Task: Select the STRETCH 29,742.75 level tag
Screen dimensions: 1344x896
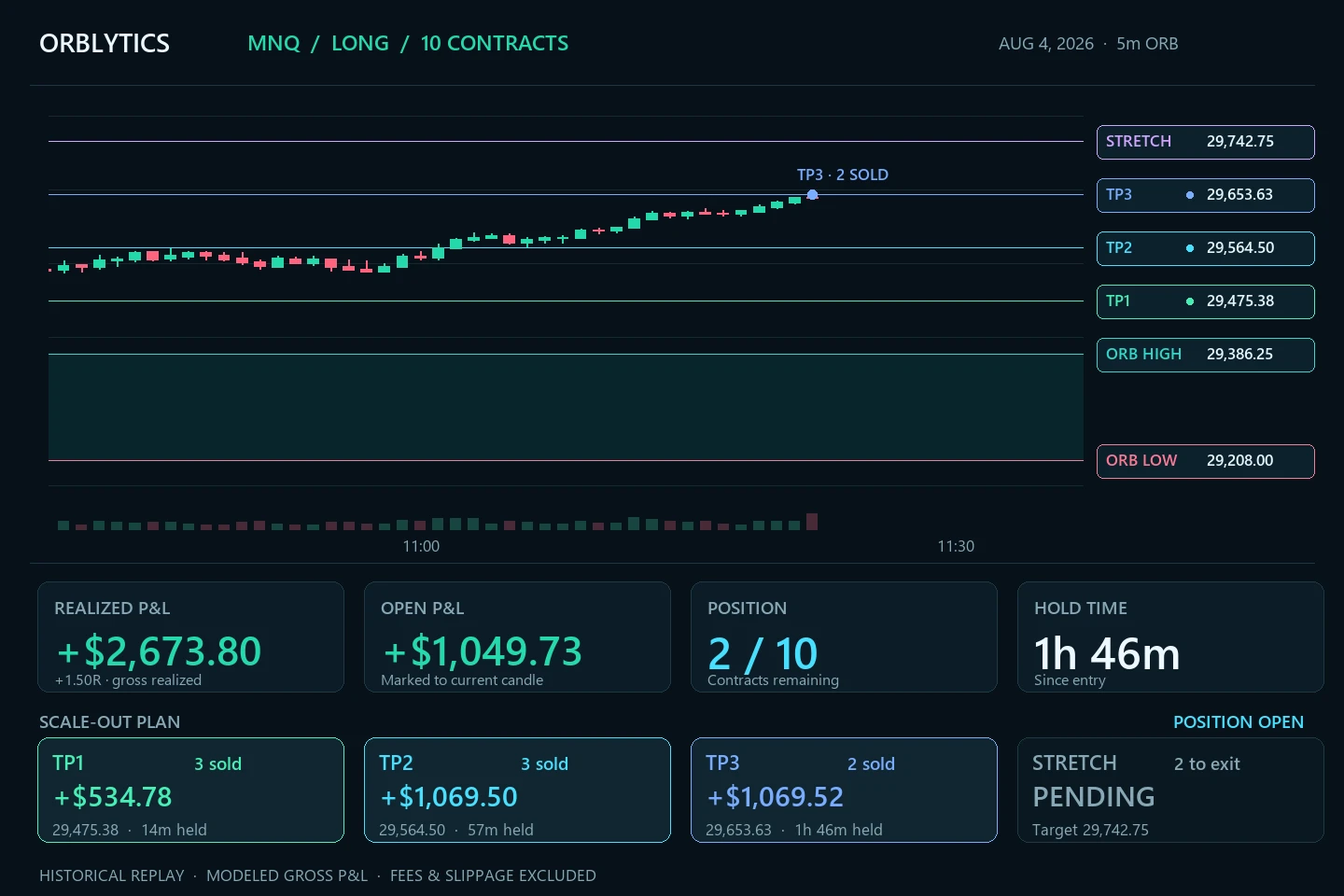Action: [x=1206, y=142]
